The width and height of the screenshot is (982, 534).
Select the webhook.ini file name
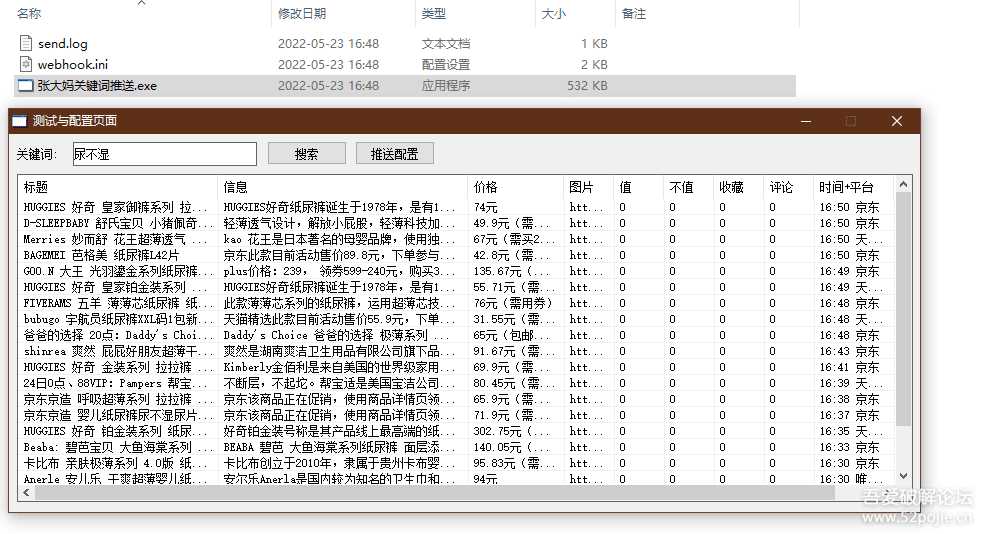(x=73, y=64)
